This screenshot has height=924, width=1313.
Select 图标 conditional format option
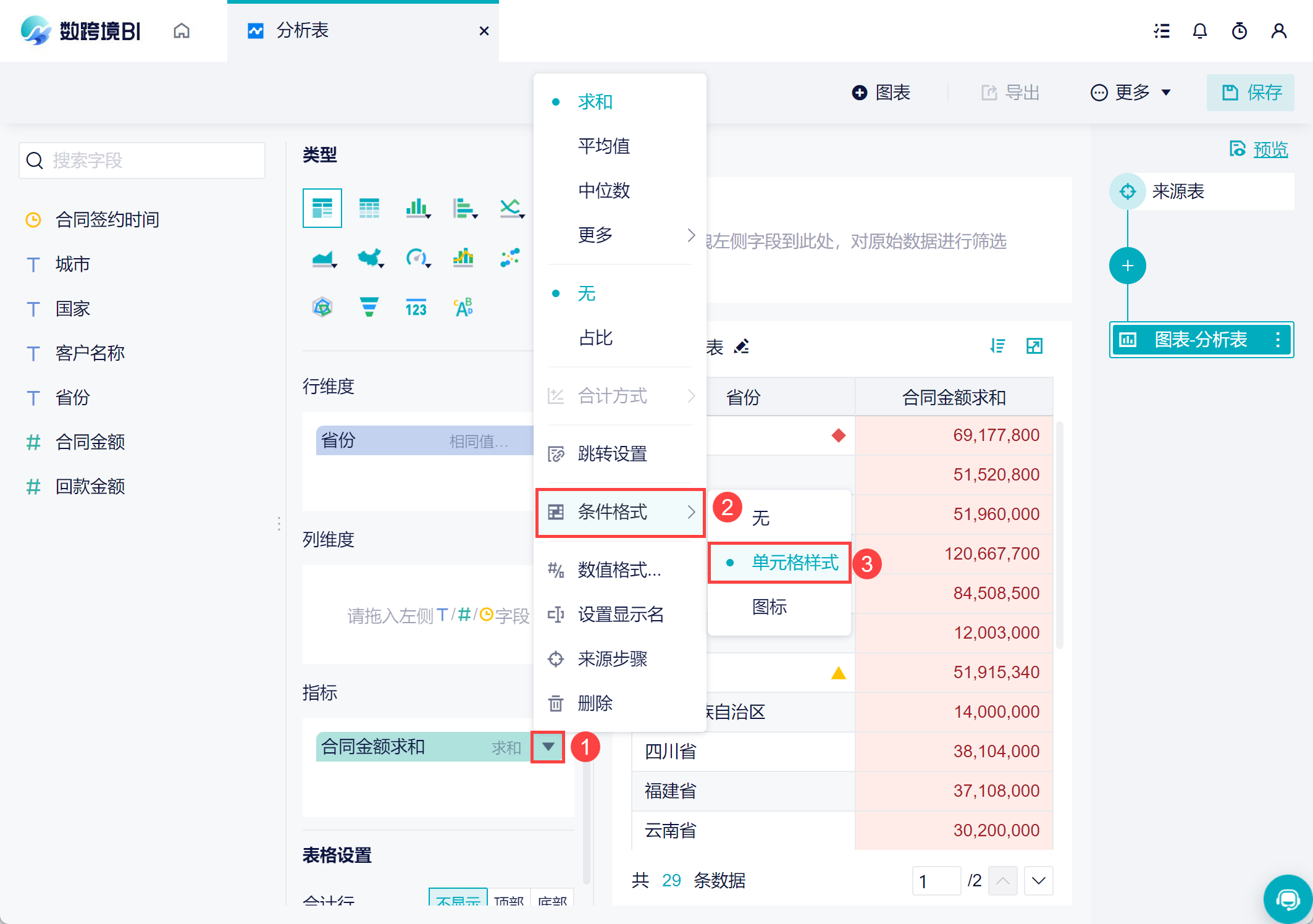click(x=769, y=607)
